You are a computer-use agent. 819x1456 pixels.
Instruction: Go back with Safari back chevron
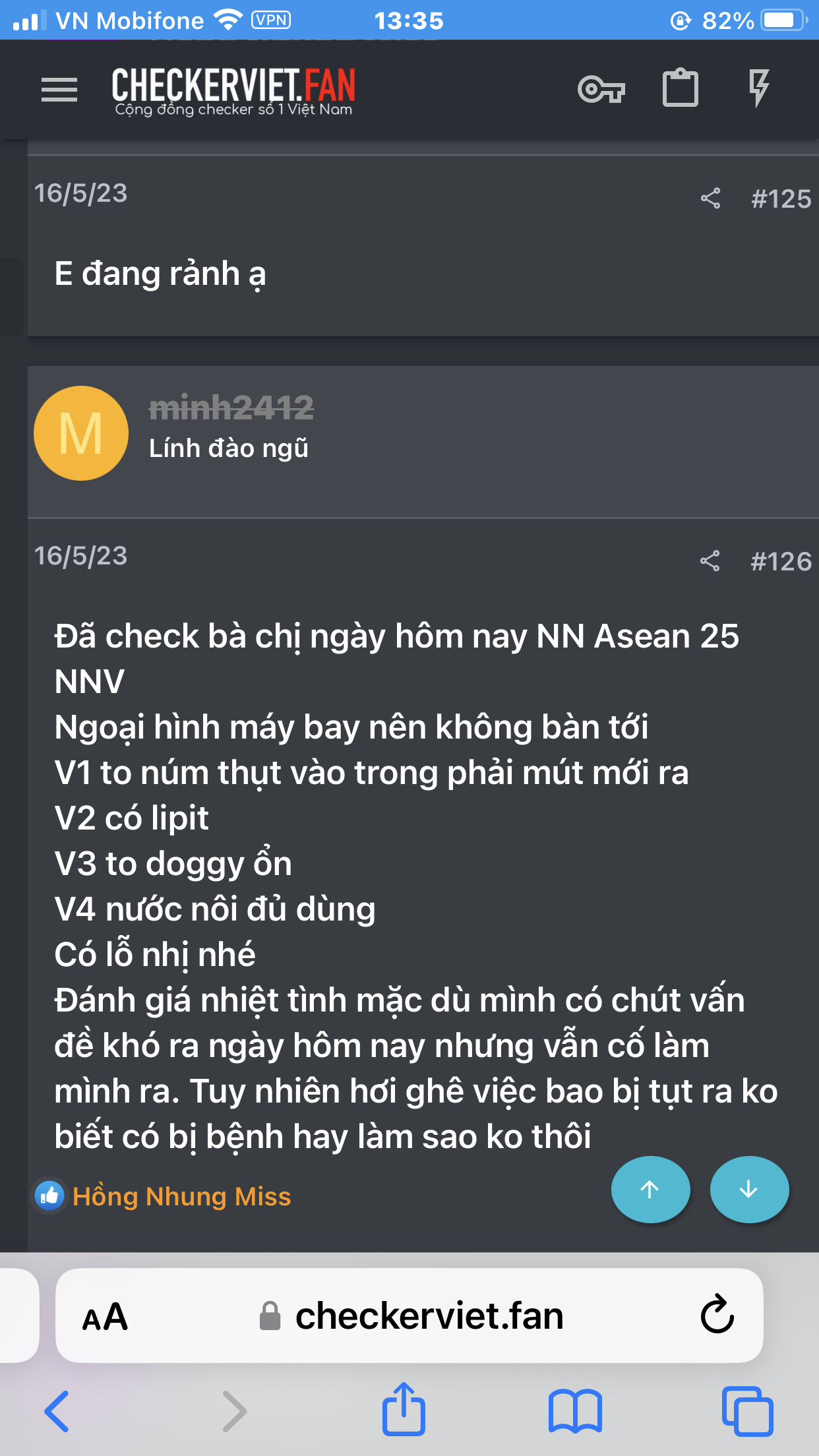pyautogui.click(x=57, y=1411)
